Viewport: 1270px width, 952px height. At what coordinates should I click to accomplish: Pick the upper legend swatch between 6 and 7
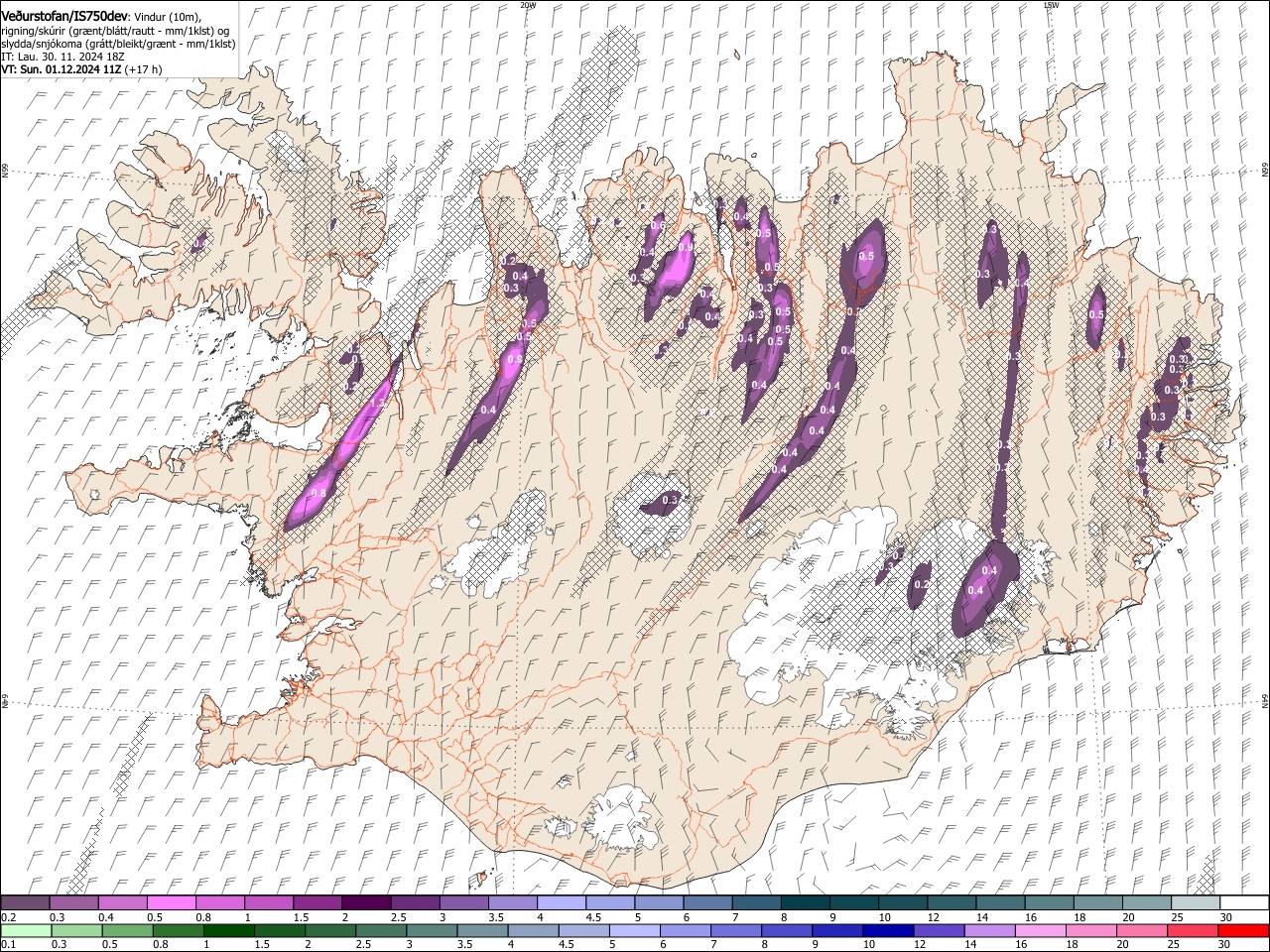[706, 903]
